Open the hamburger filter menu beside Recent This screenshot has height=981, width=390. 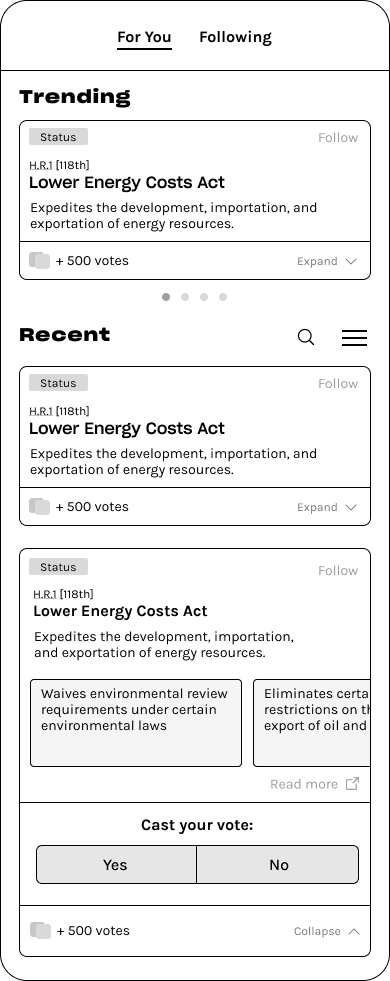coord(354,337)
